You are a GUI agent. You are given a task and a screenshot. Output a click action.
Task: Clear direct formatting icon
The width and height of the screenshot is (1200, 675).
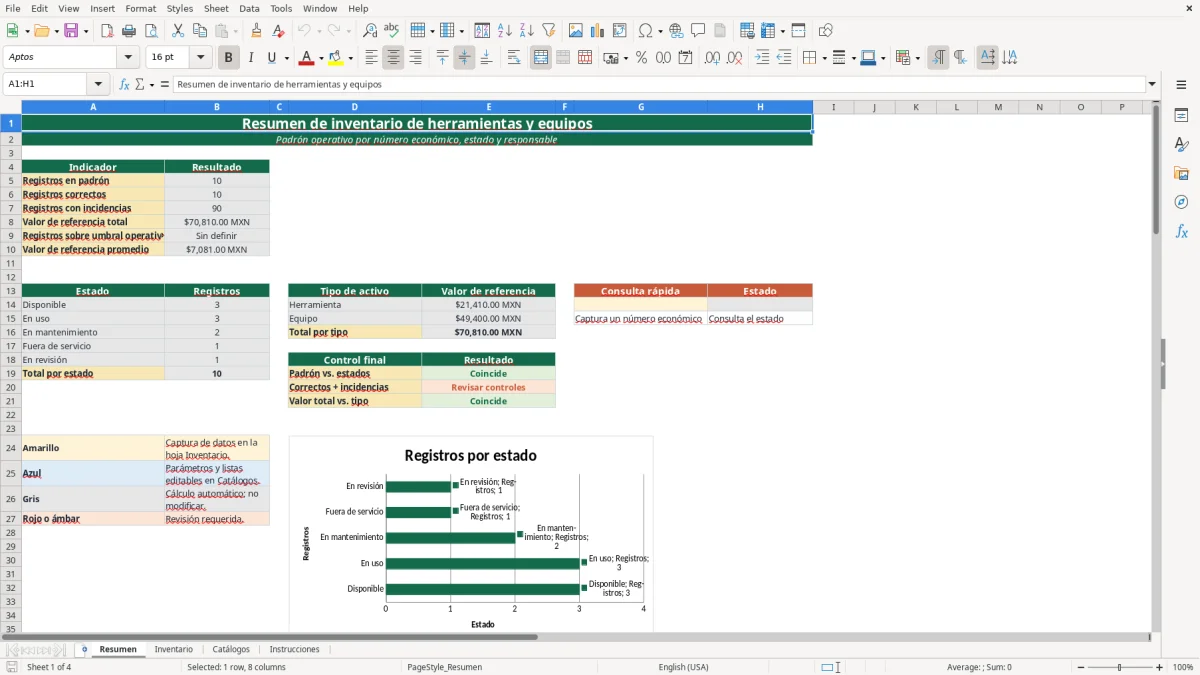pos(278,31)
